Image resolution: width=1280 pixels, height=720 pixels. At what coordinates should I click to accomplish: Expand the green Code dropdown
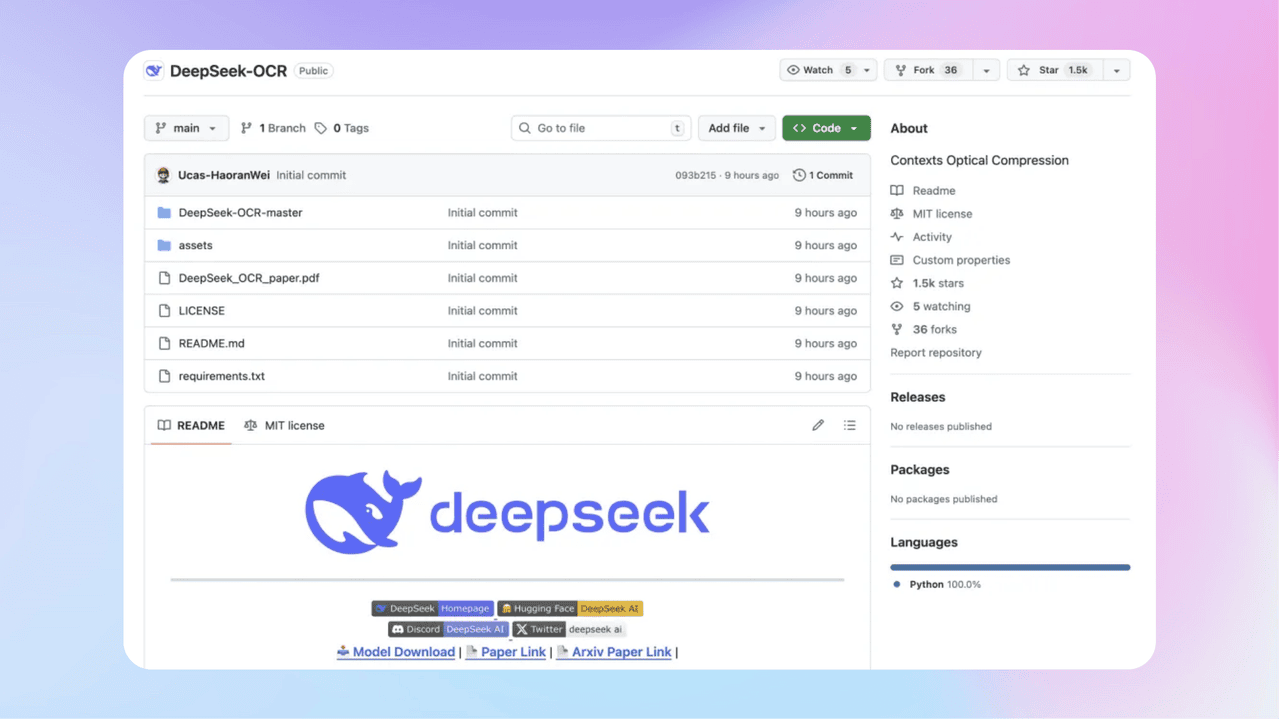click(x=826, y=128)
